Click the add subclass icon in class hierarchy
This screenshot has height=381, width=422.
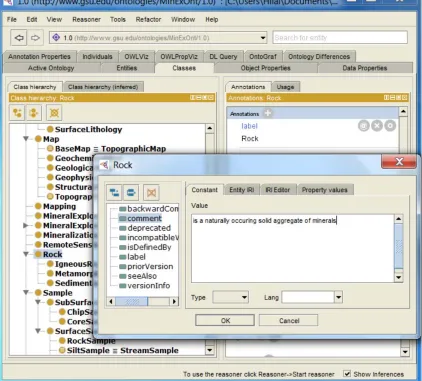pos(18,113)
